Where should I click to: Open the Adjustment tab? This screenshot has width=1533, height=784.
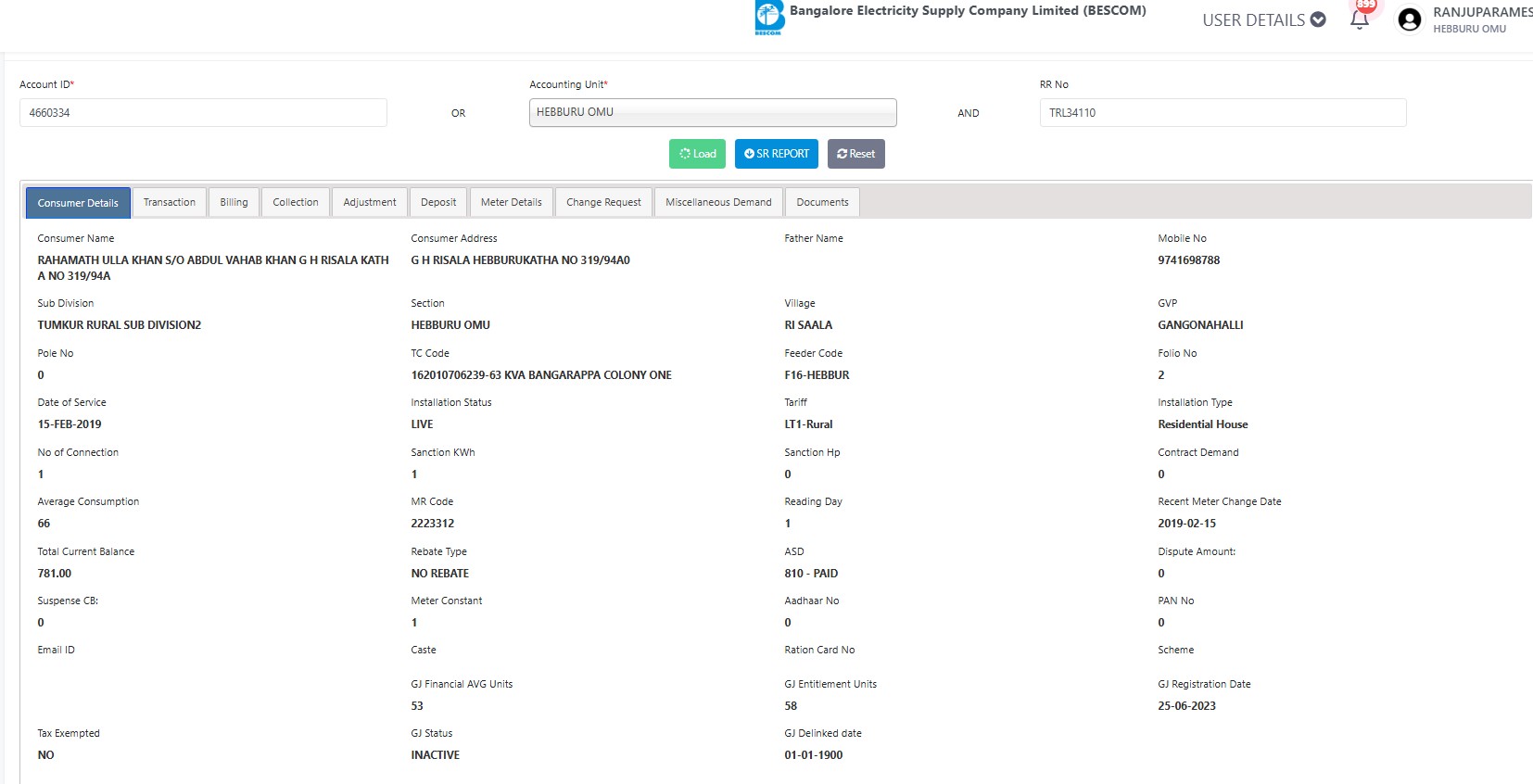(370, 202)
